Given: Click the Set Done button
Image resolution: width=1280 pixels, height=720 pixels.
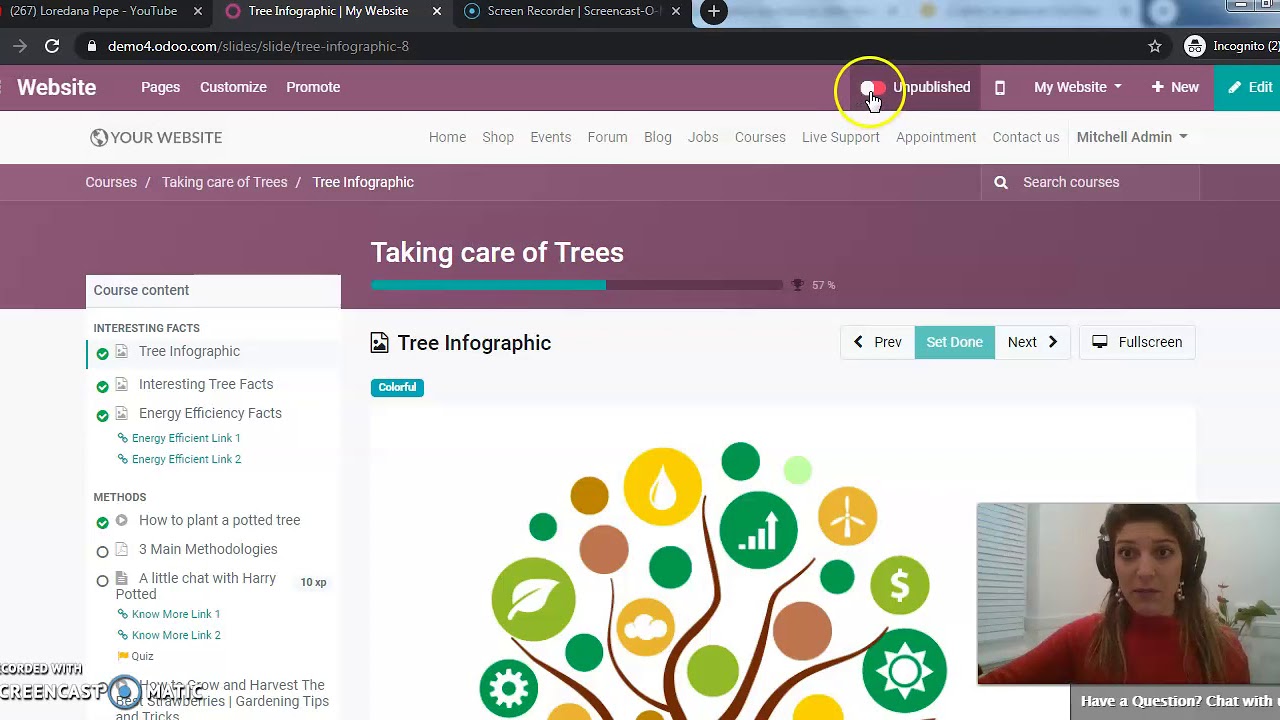Looking at the screenshot, I should (954, 342).
